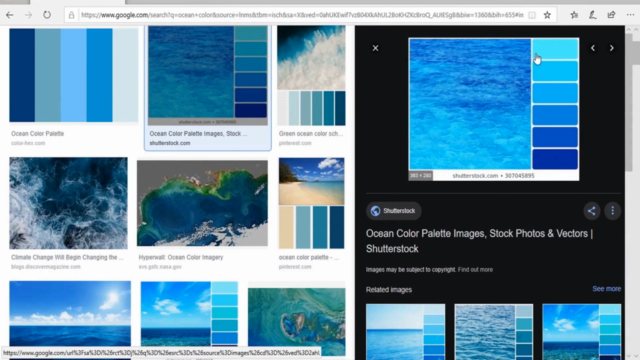Image resolution: width=640 pixels, height=360 pixels.
Task: Click Find out more copyright link
Action: point(475,270)
